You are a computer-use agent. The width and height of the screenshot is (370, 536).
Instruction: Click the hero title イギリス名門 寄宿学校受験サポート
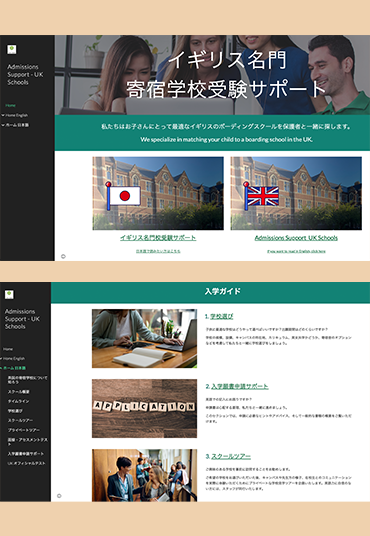point(226,75)
